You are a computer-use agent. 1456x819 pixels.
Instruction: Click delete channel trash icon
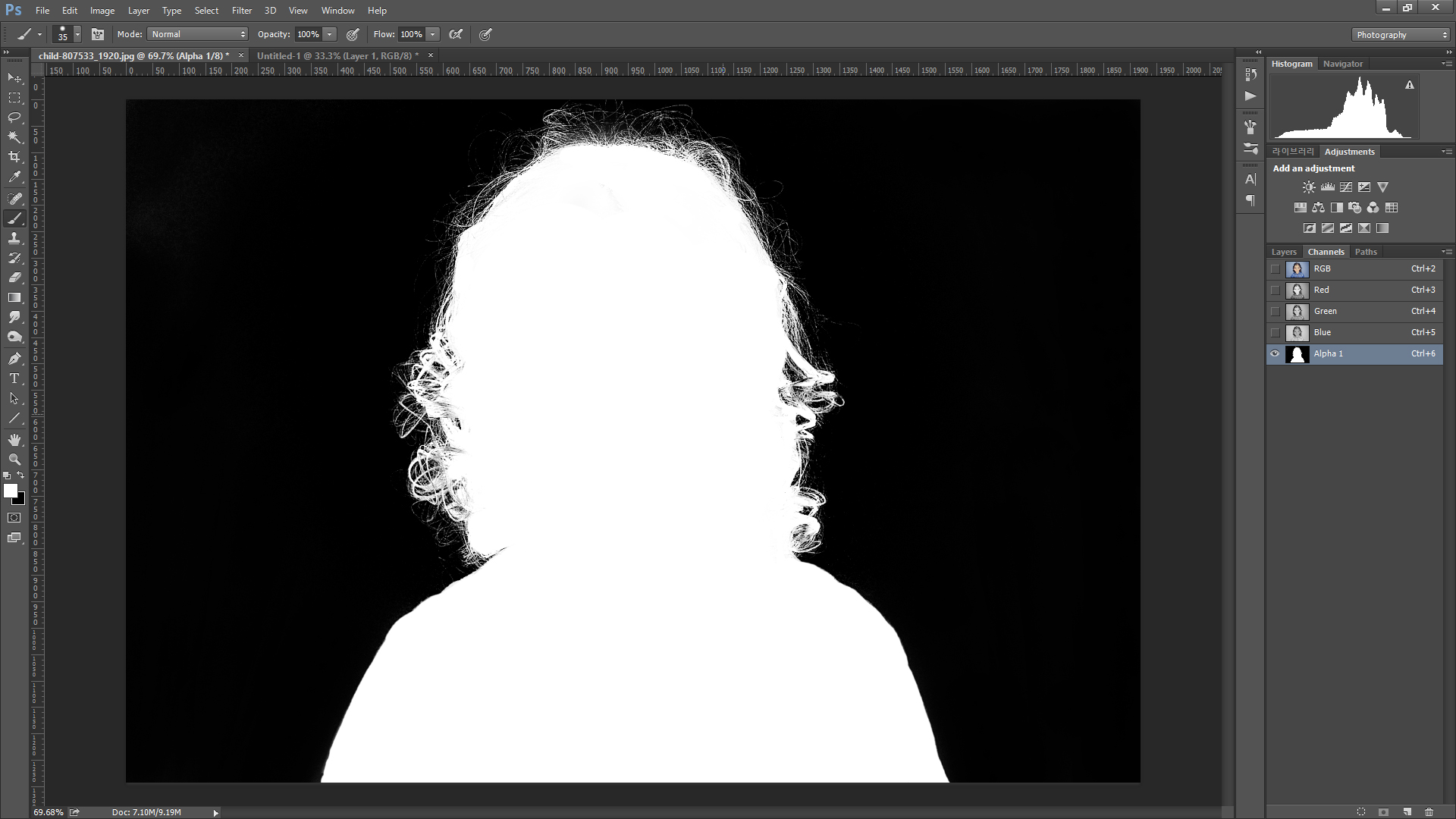(x=1429, y=812)
